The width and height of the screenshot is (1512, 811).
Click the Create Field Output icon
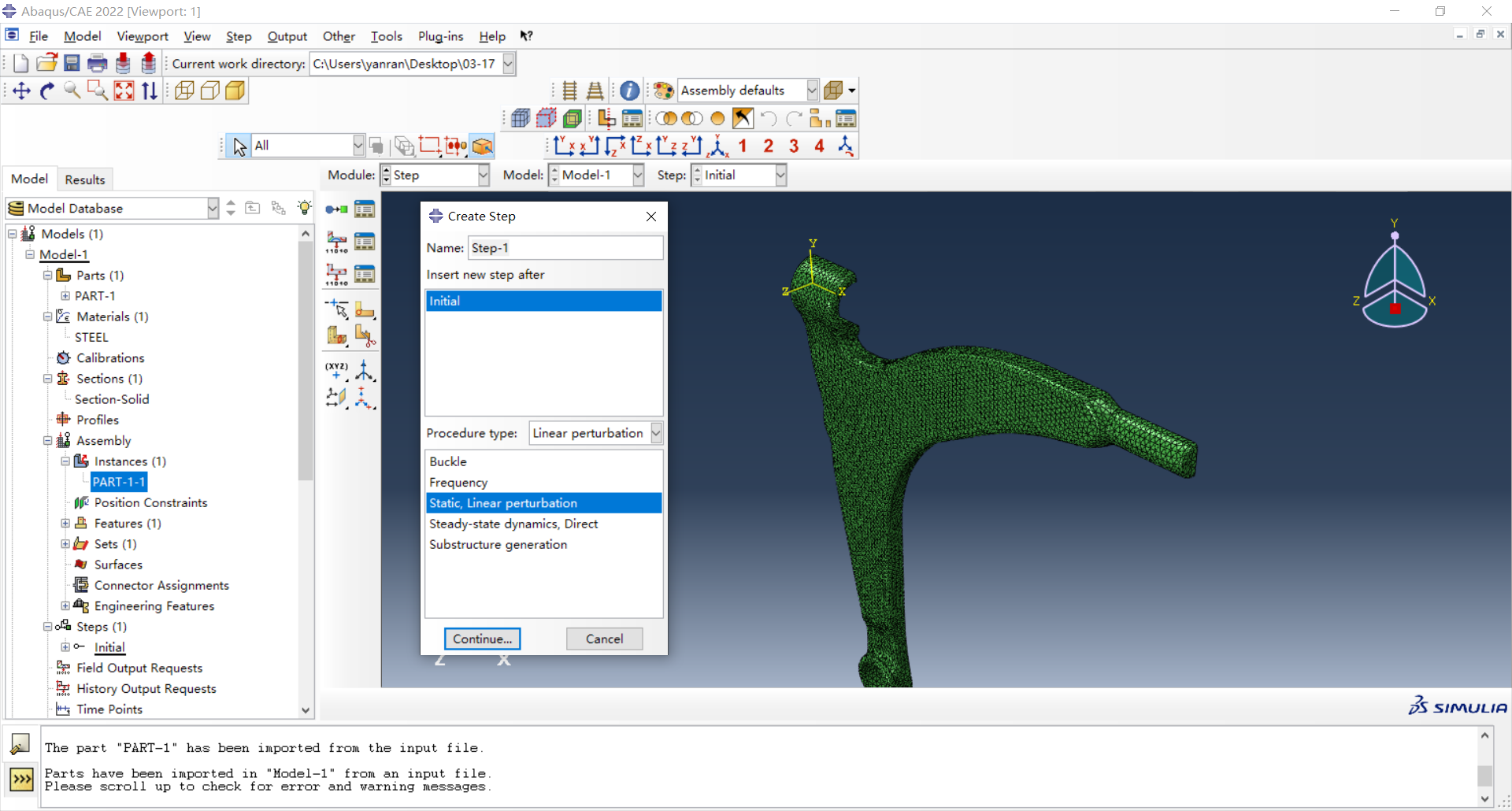click(337, 242)
